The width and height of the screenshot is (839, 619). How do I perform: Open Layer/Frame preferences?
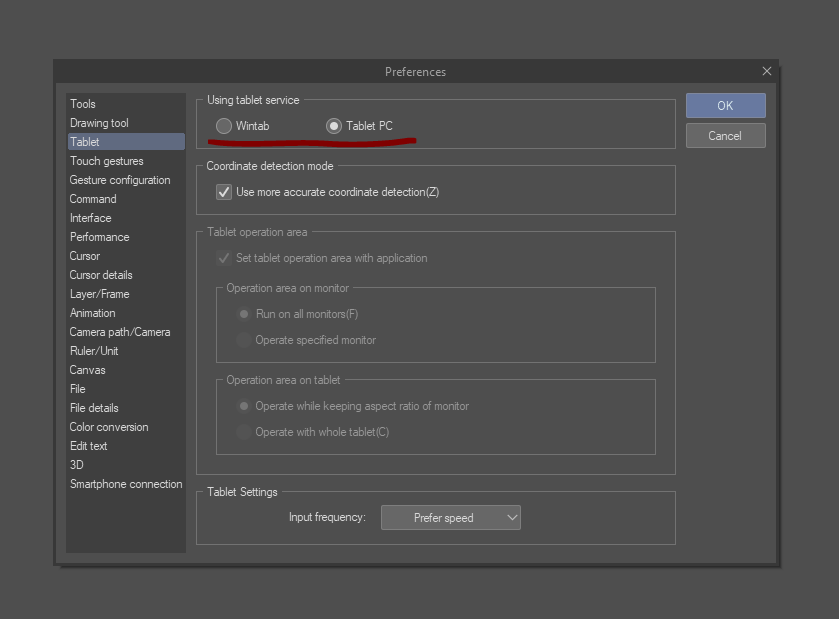point(99,294)
